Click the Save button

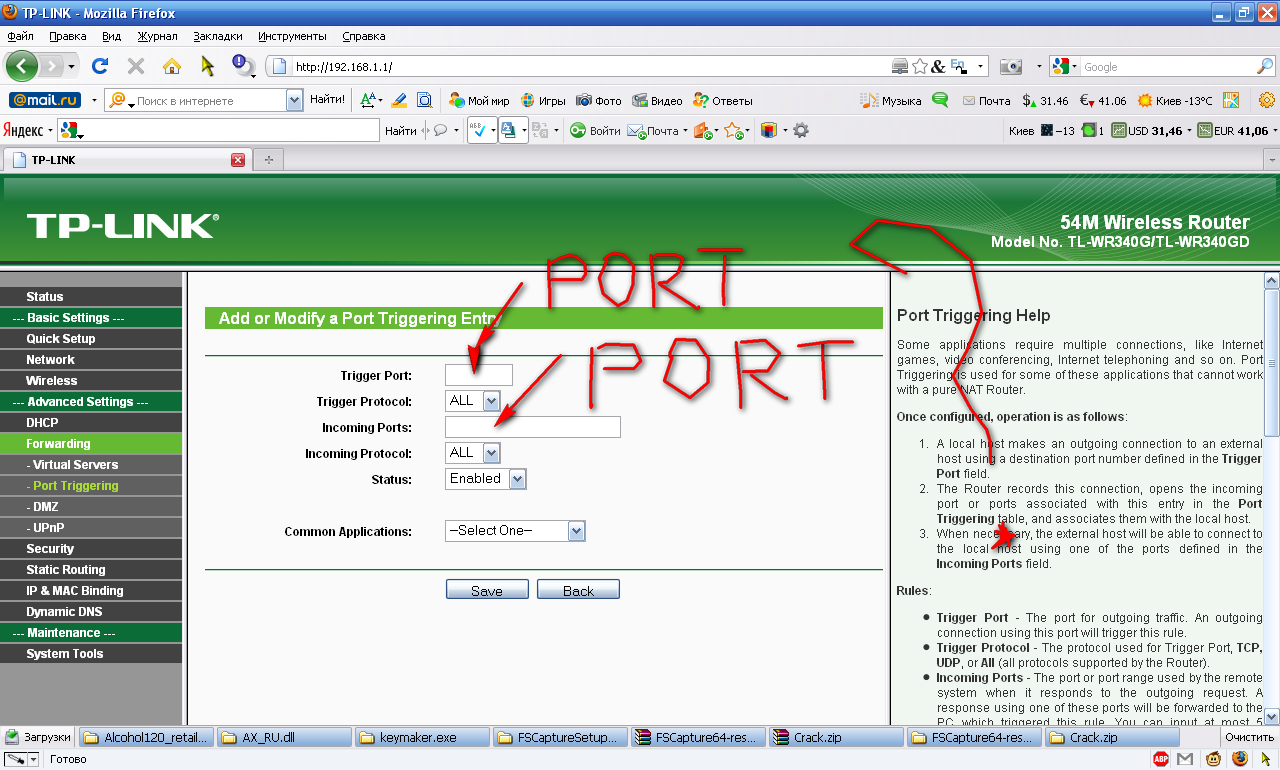point(487,590)
